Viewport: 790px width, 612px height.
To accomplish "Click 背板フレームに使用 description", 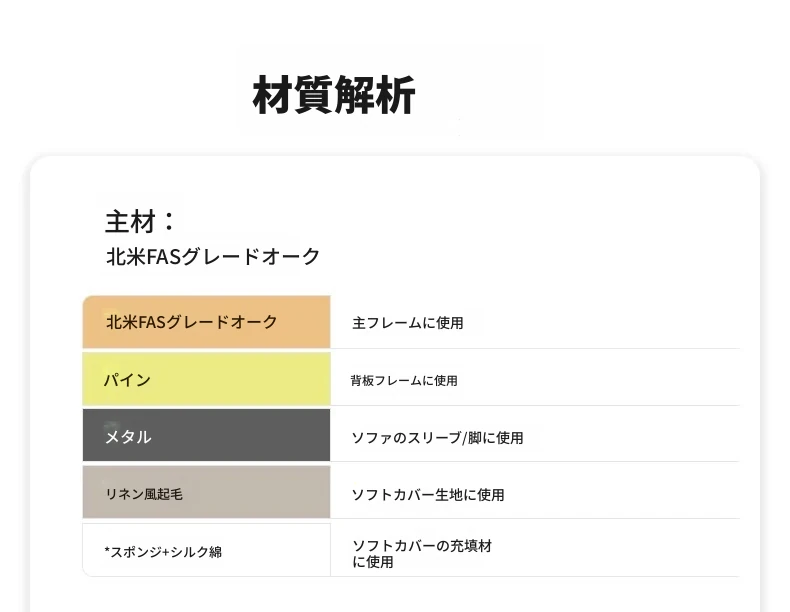I will pyautogui.click(x=404, y=381).
